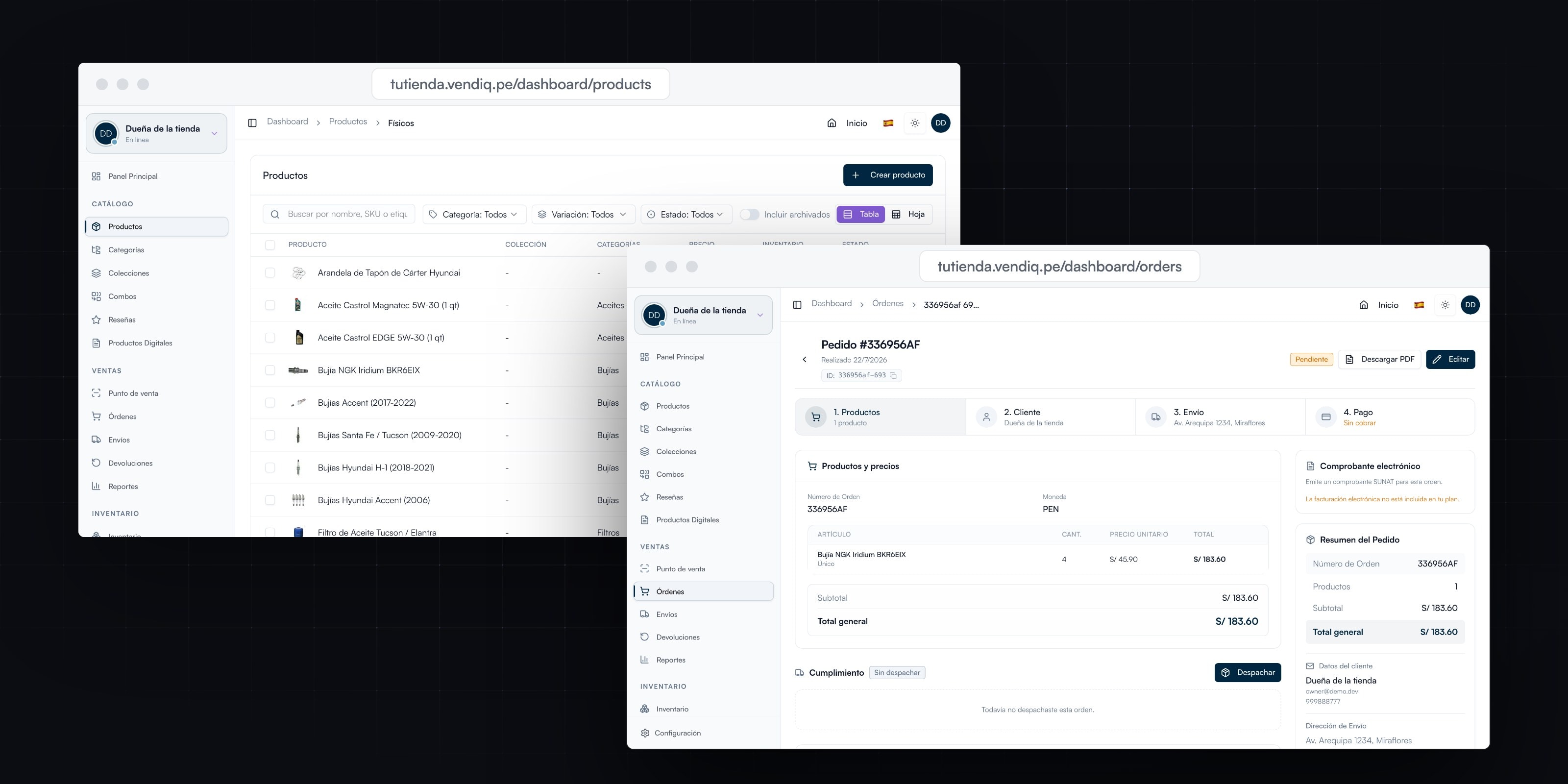Check the Arandela de Tapón de Cárter Hyundai row
Screen dimensions: 1568x784
[x=269, y=273]
